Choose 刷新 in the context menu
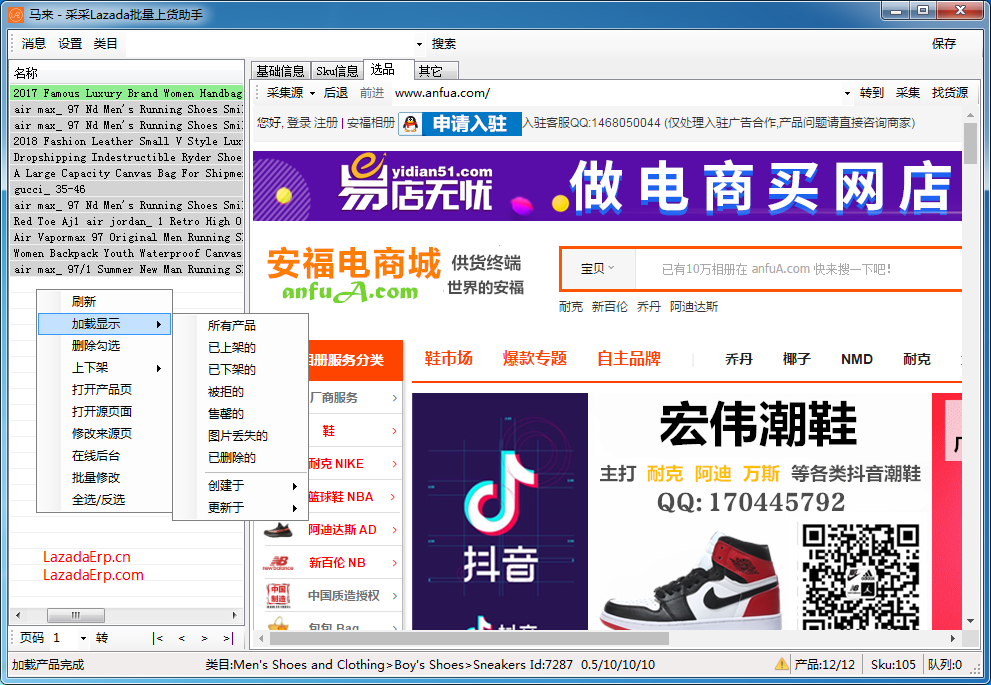 tap(104, 301)
